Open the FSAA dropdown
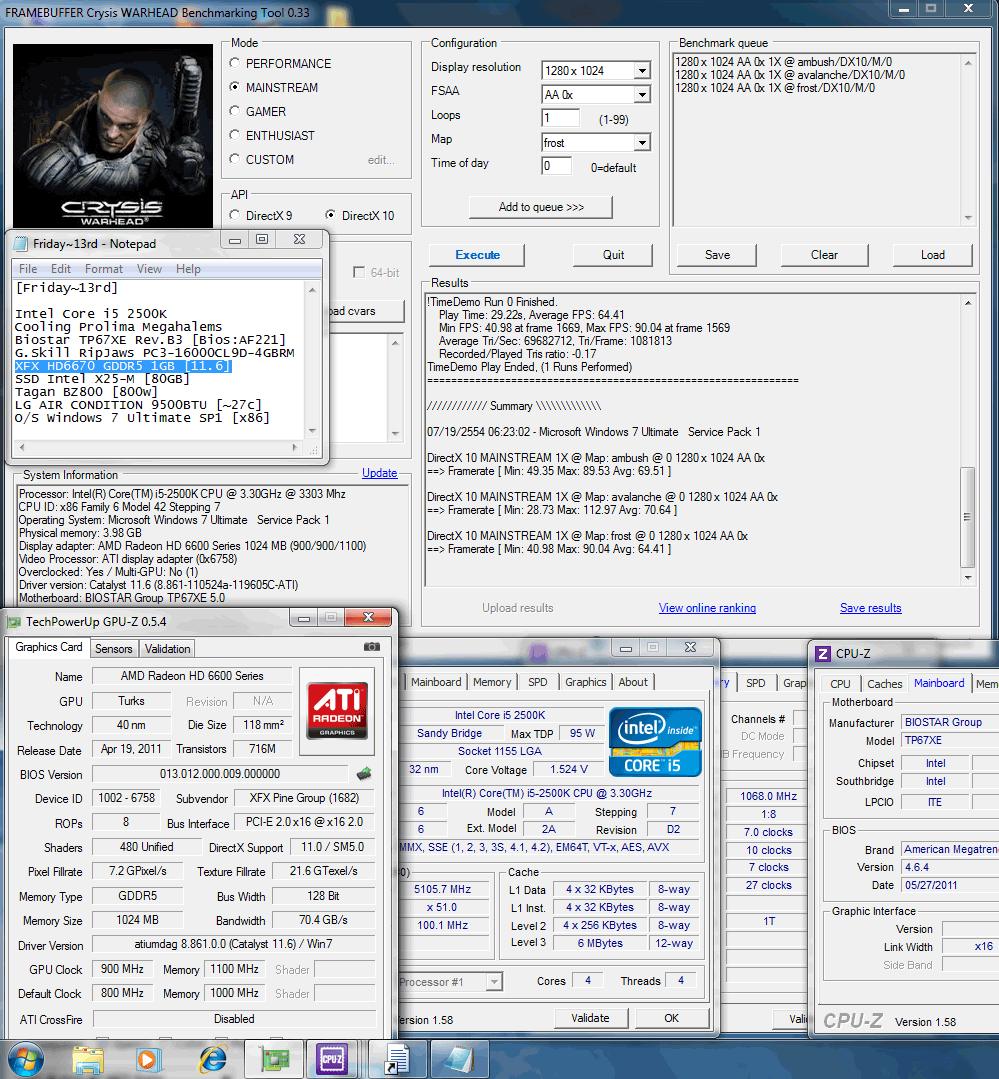The width and height of the screenshot is (999, 1079). tap(642, 94)
